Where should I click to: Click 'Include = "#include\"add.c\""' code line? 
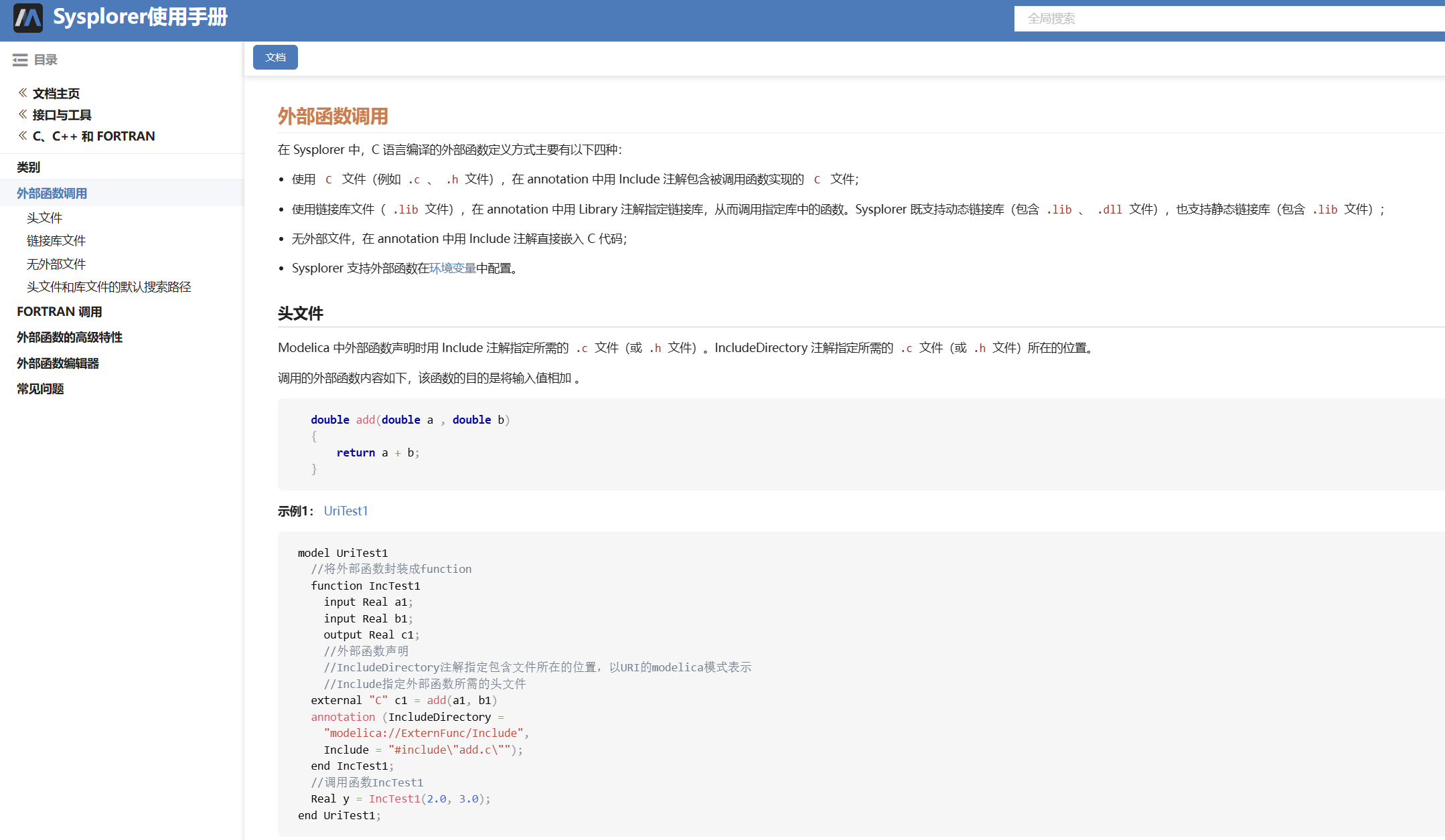coord(423,750)
